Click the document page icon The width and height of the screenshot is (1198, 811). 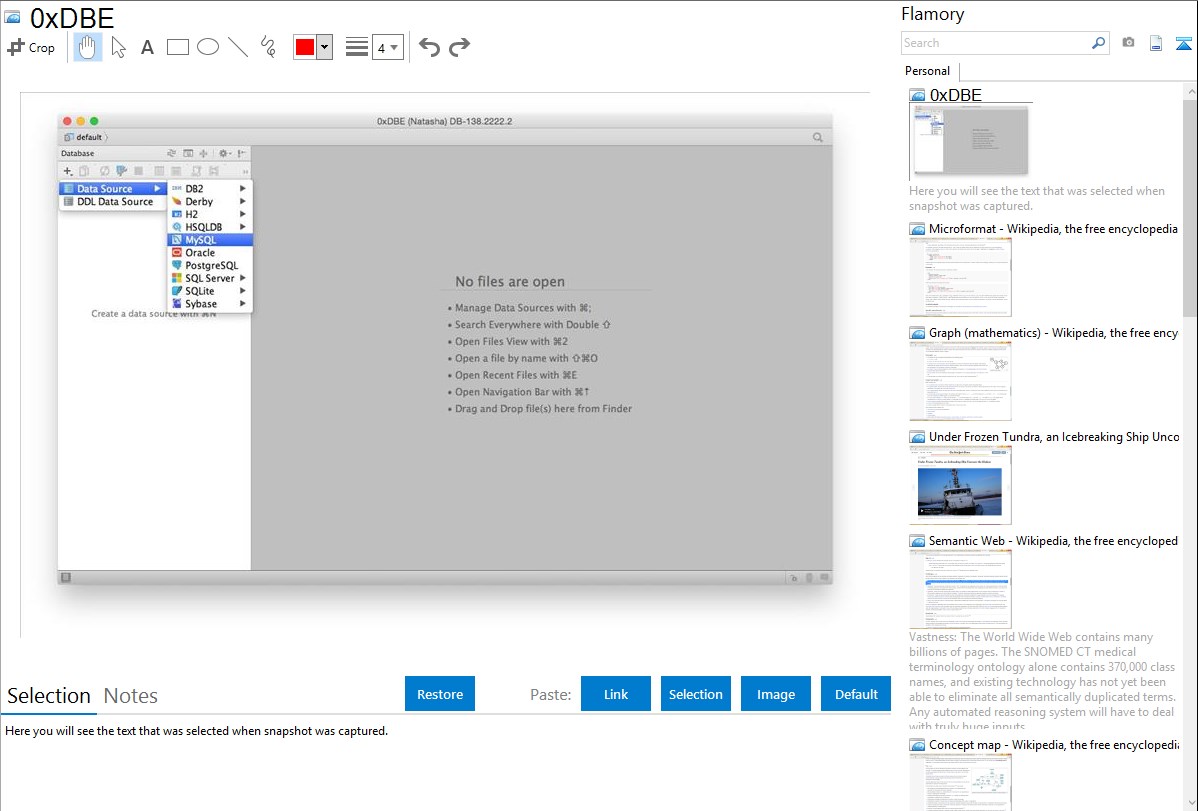pyautogui.click(x=1156, y=43)
